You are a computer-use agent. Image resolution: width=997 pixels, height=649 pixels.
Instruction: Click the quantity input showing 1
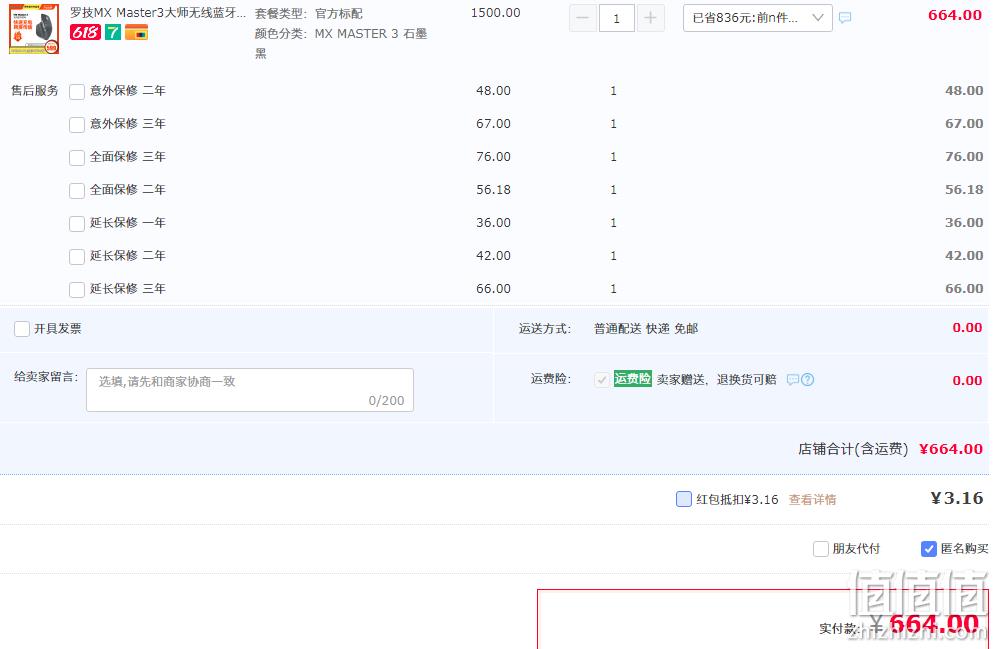tap(616, 18)
